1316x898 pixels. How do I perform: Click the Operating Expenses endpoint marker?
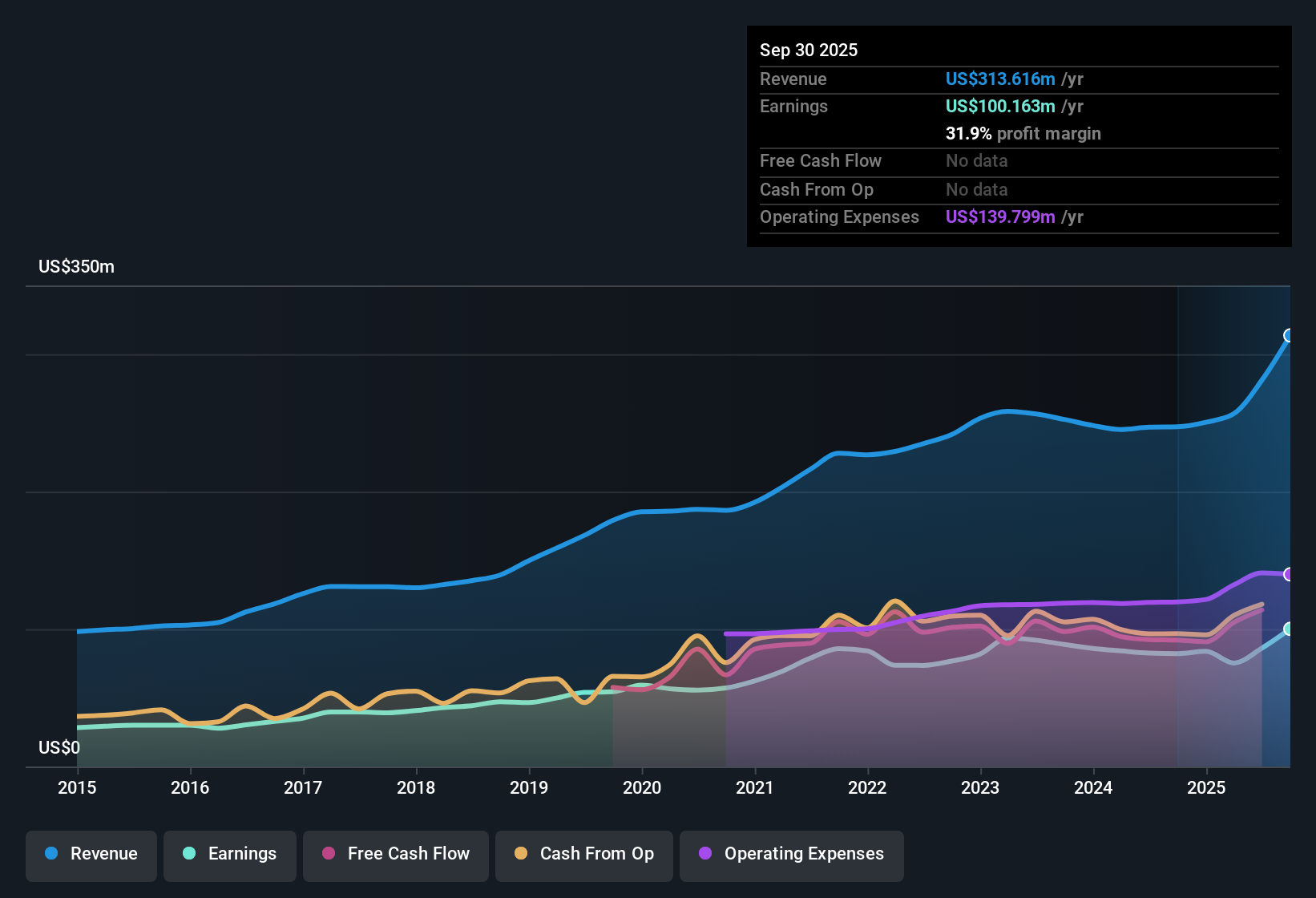click(x=1288, y=574)
